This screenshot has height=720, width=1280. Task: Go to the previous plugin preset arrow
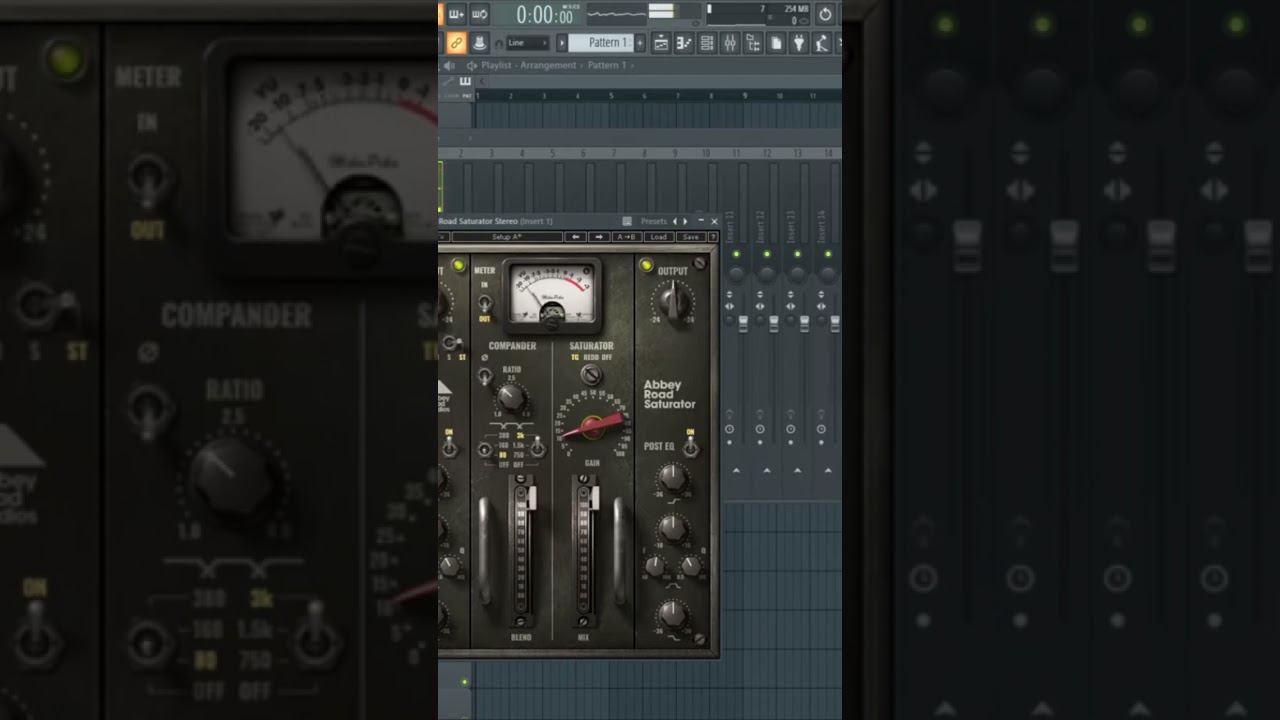674,221
